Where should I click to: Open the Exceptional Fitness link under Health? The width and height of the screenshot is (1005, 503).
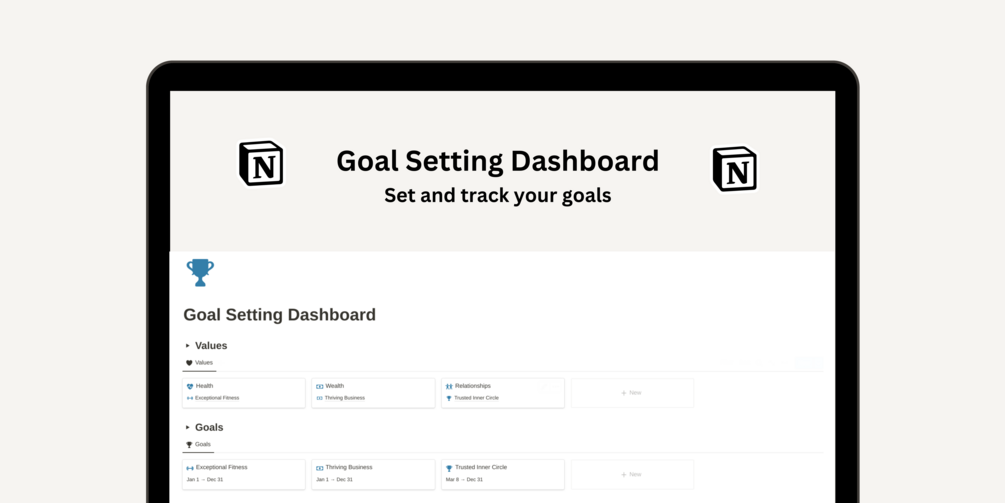[x=217, y=398]
